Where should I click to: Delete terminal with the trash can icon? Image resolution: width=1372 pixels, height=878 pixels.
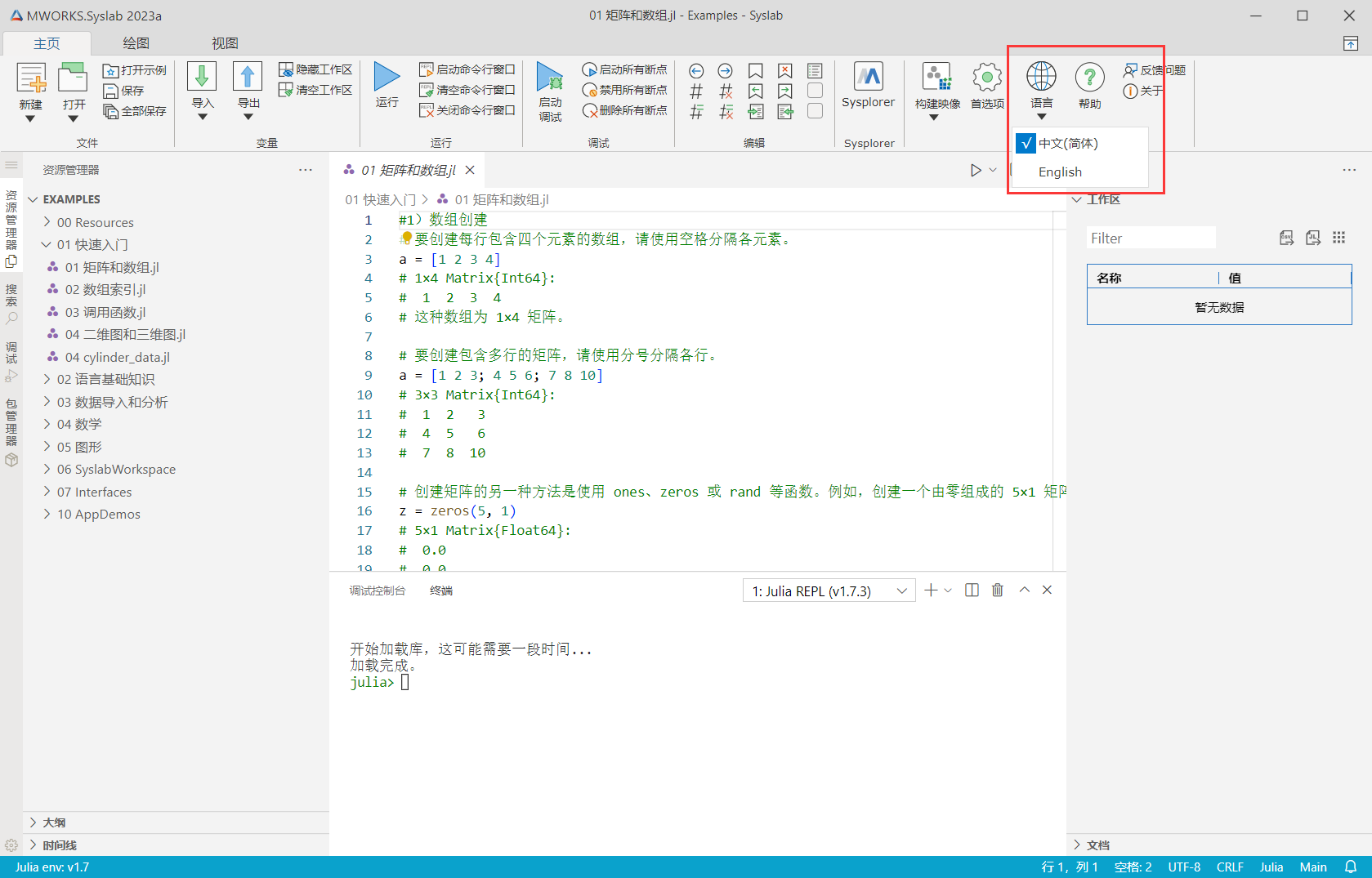tap(998, 590)
